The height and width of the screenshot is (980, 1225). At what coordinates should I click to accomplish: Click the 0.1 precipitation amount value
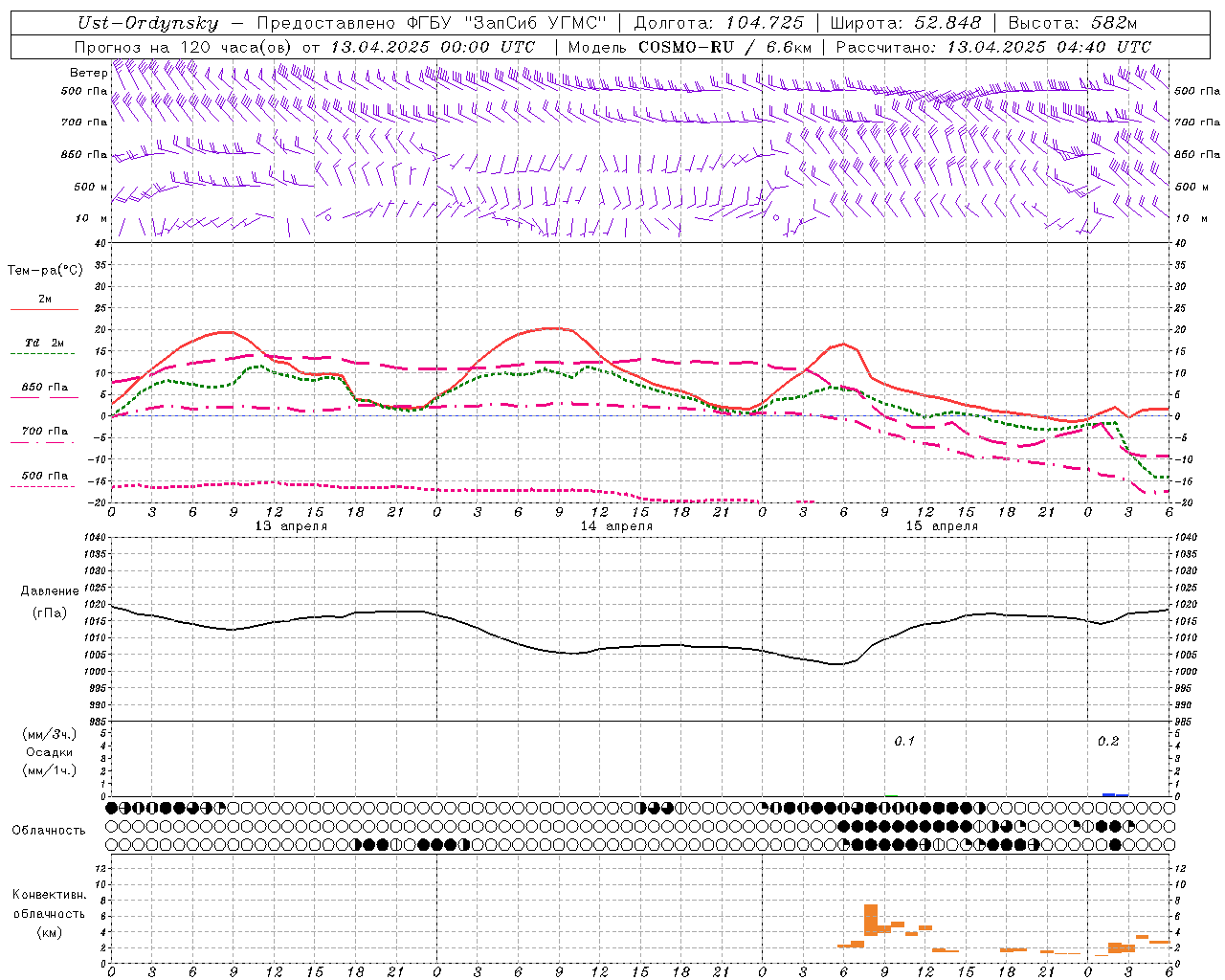click(904, 741)
